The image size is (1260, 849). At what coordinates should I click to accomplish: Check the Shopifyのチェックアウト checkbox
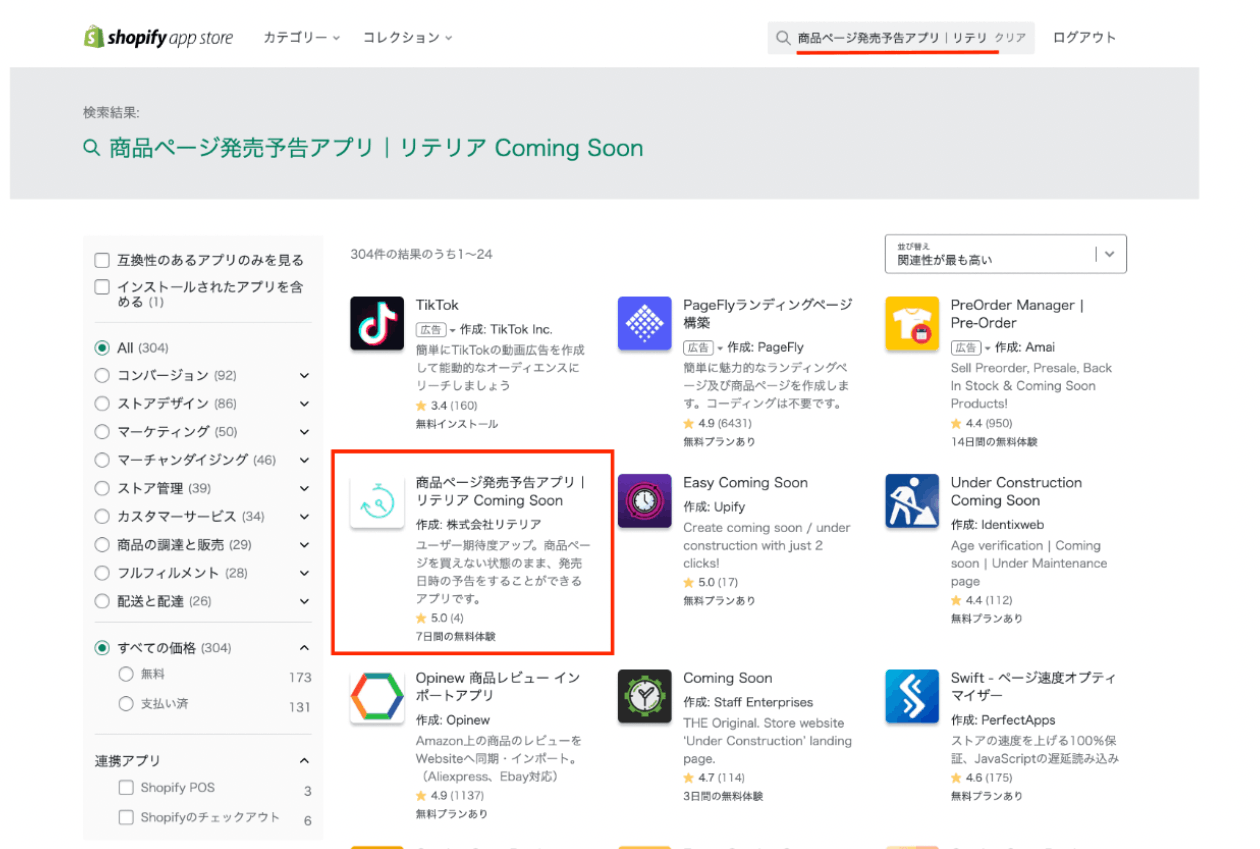coord(126,818)
